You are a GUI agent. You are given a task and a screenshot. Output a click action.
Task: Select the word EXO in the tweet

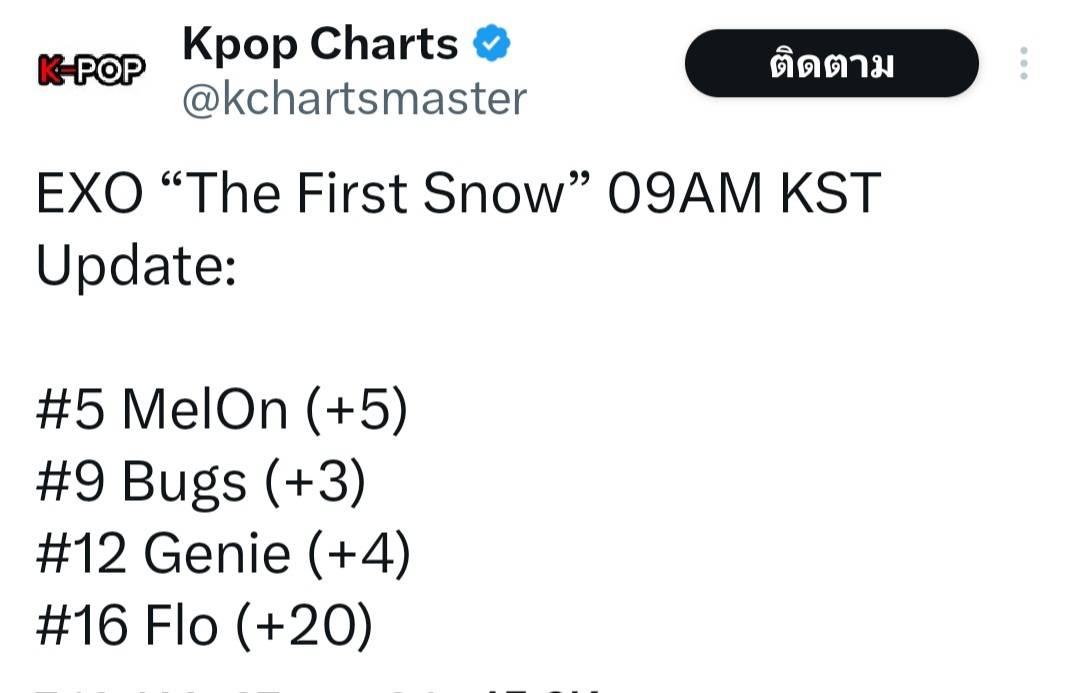tap(90, 193)
